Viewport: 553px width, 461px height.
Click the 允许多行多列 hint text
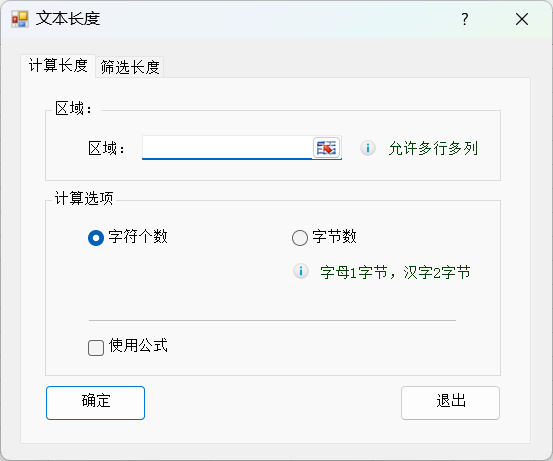[433, 148]
